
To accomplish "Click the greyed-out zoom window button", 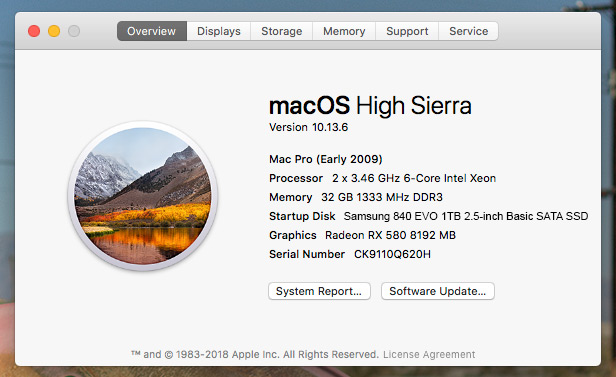I will click(74, 31).
